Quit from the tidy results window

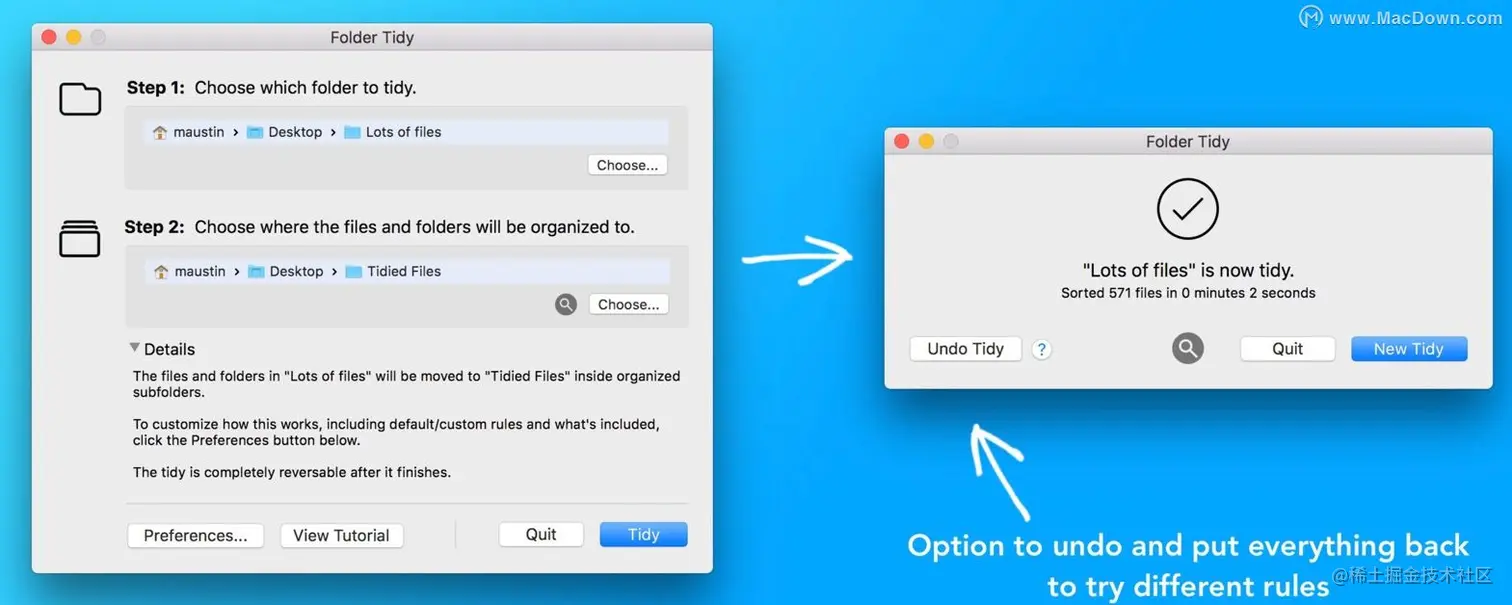pos(1288,348)
